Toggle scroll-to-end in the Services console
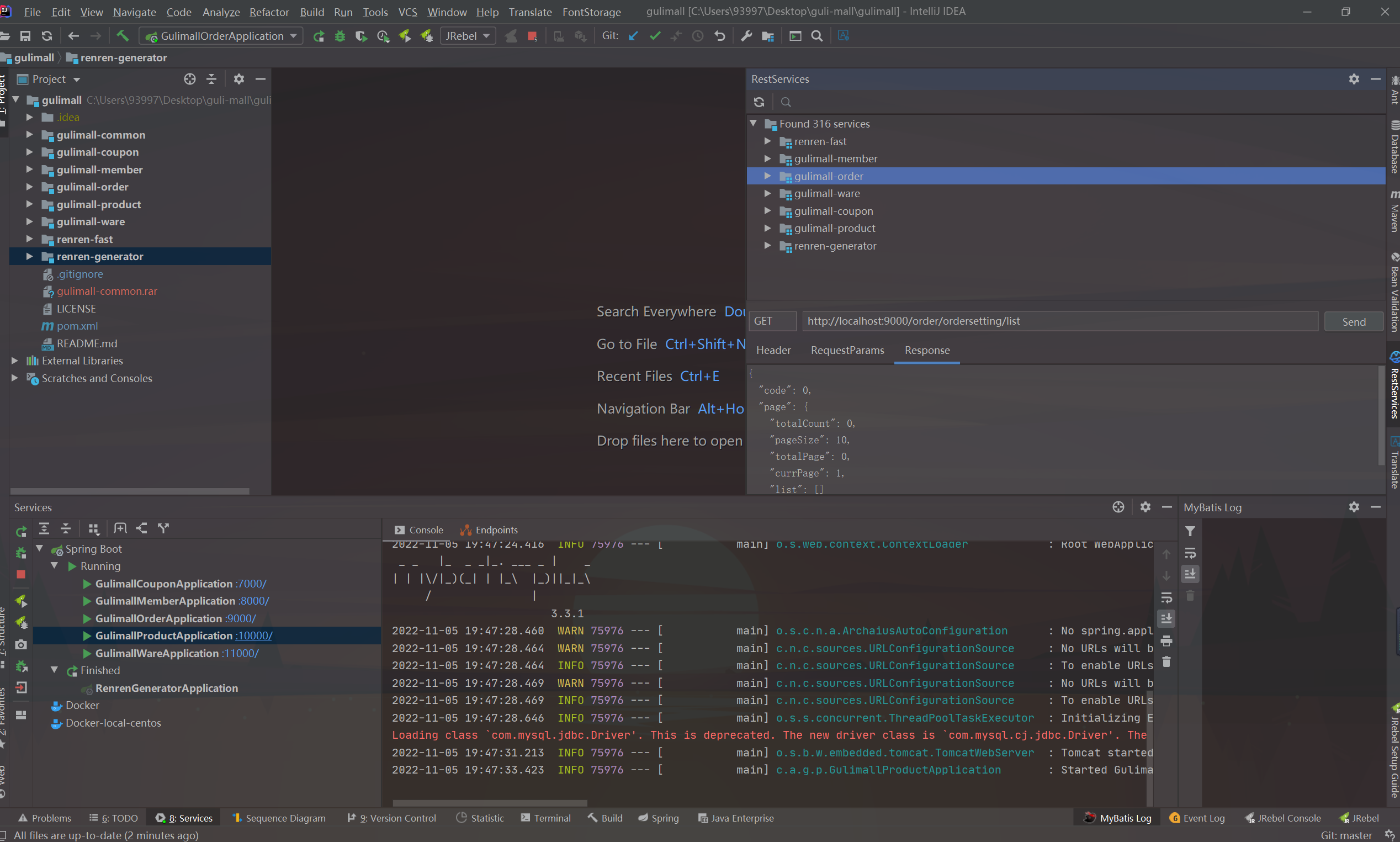 (x=1166, y=618)
